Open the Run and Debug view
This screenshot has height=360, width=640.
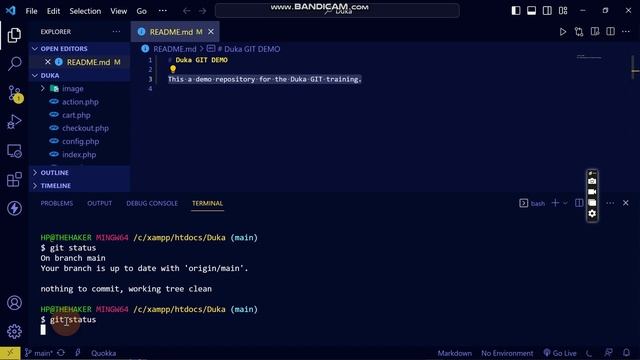(14, 122)
